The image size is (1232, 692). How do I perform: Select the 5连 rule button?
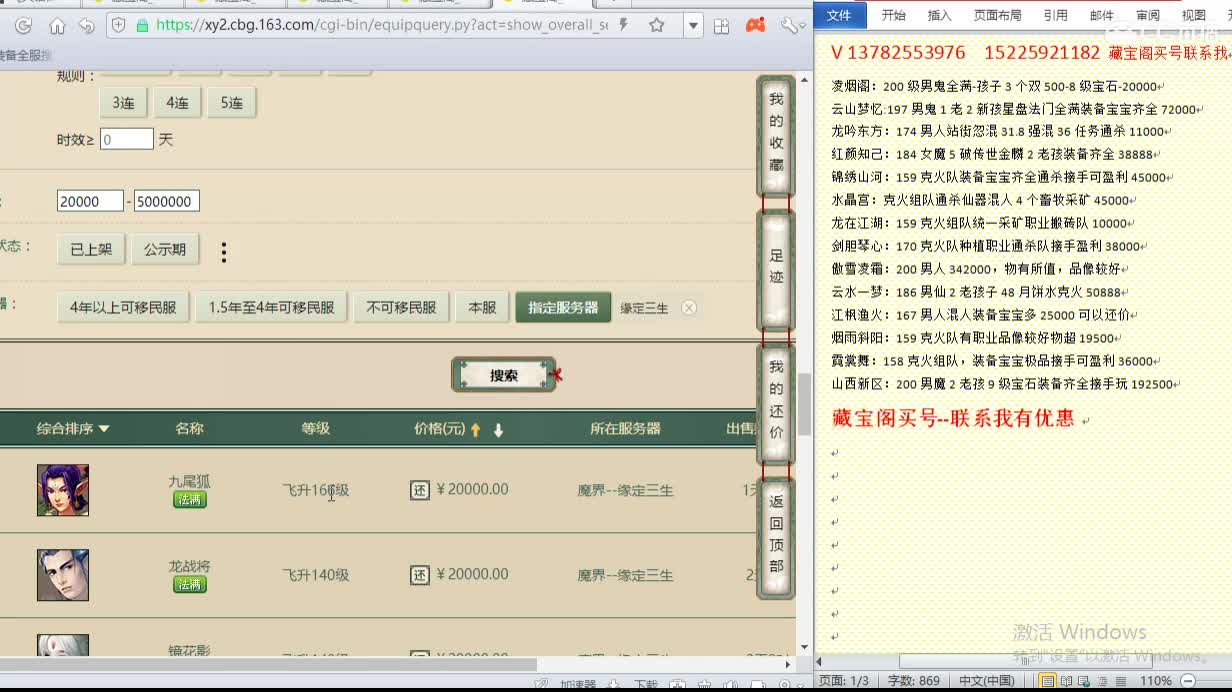pyautogui.click(x=231, y=103)
